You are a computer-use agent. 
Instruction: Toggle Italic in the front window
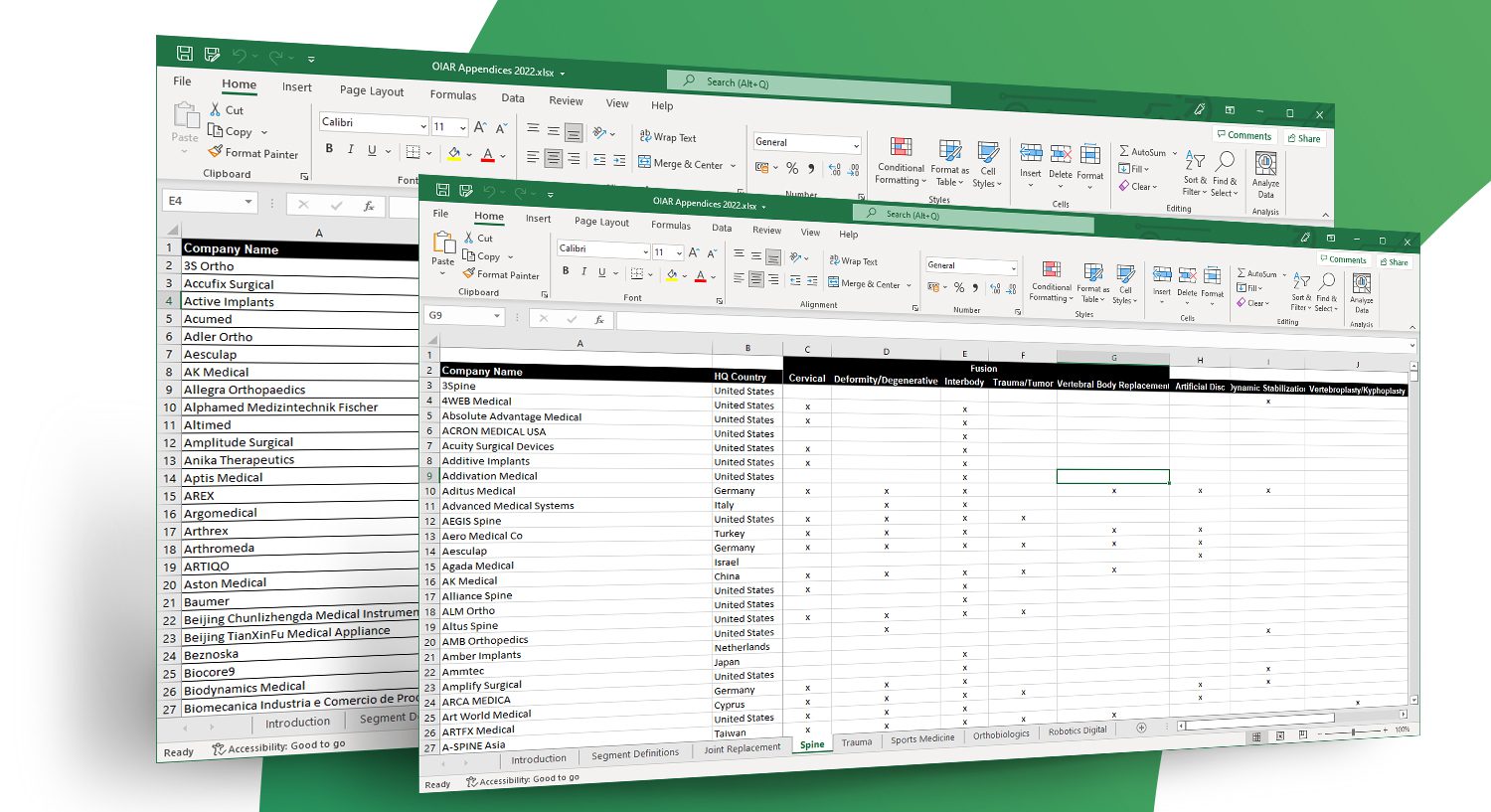583,271
